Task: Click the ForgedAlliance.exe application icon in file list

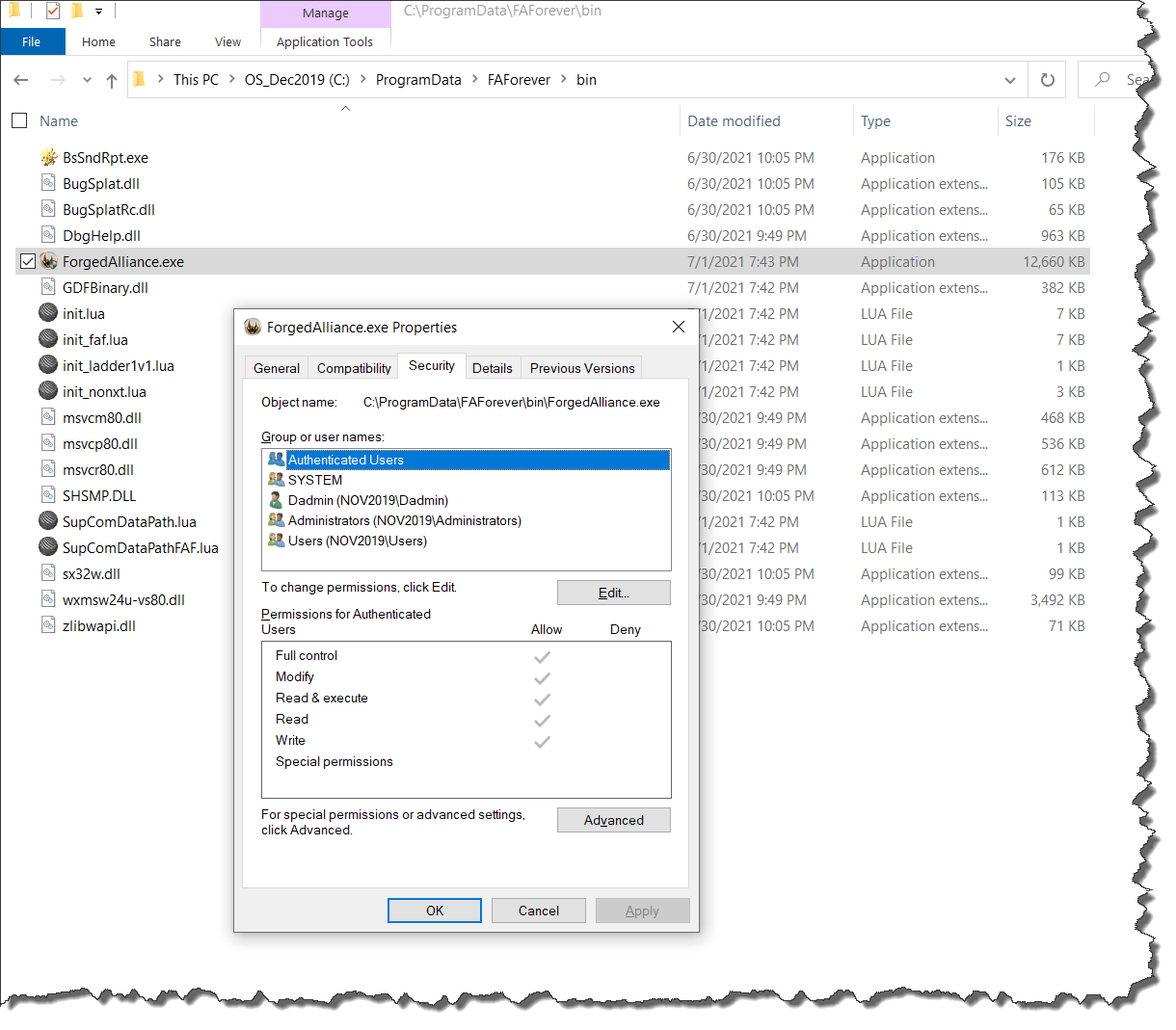Action: point(49,261)
